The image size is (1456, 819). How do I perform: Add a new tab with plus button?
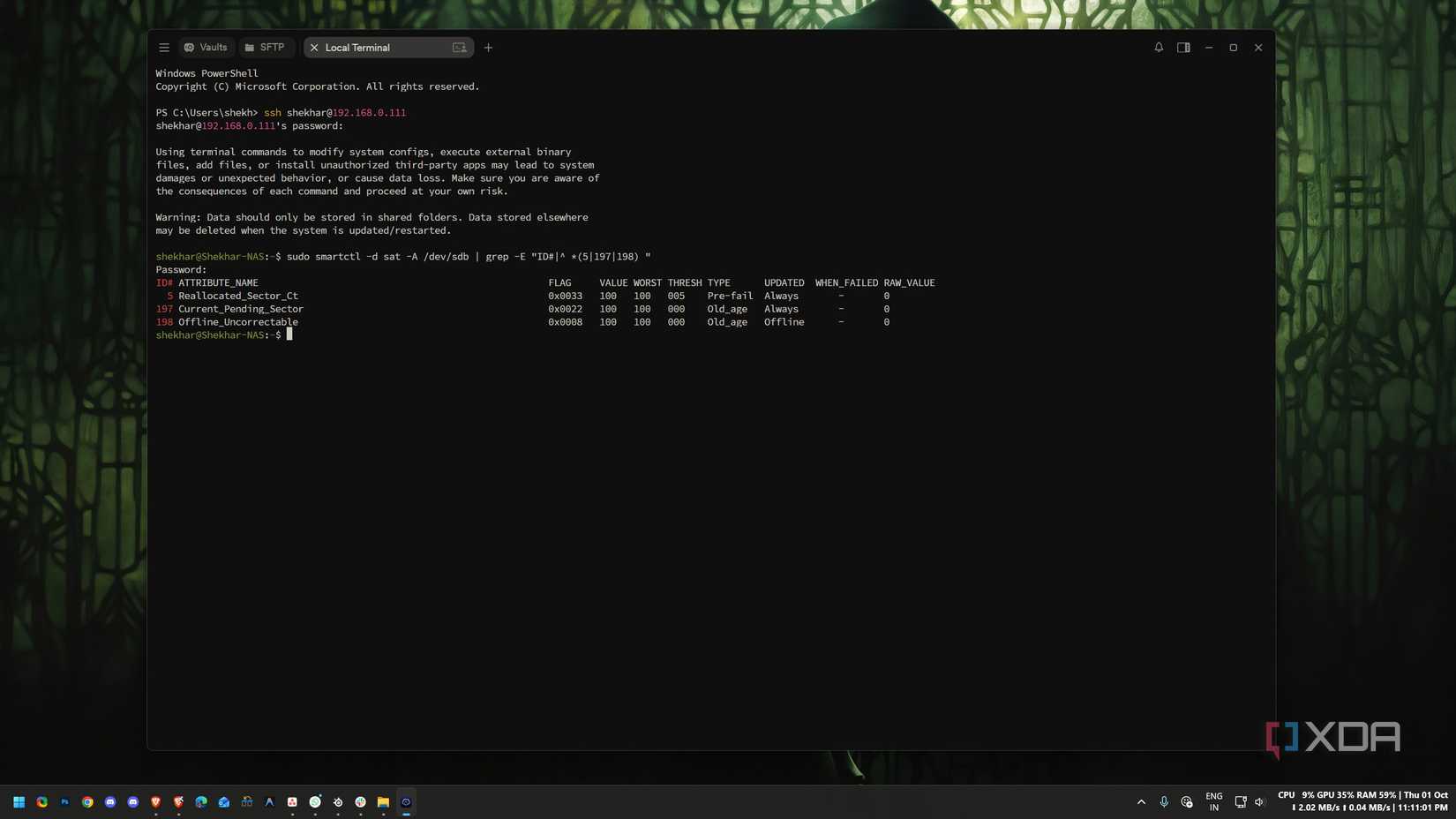tap(488, 48)
